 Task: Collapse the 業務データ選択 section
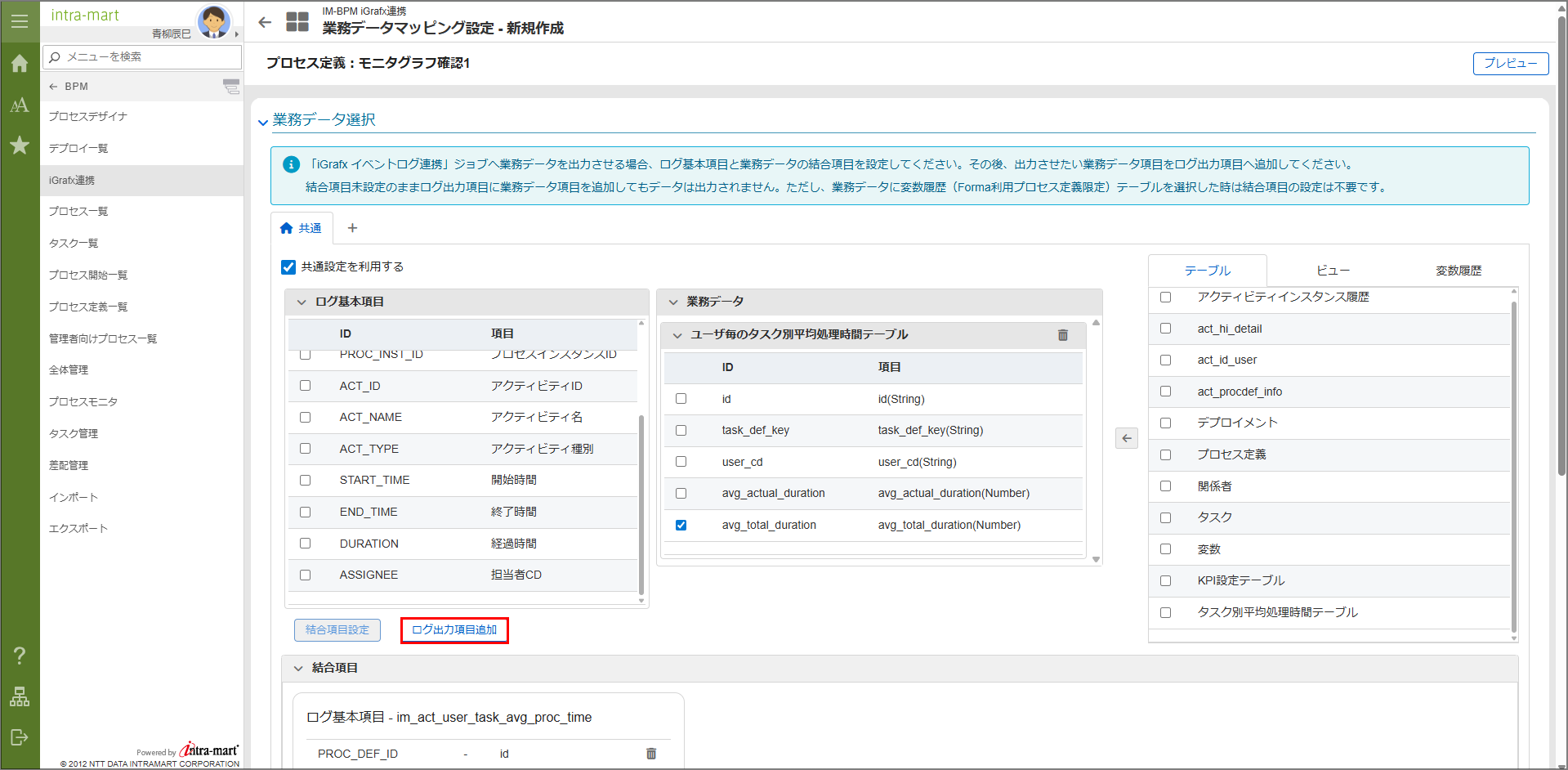(263, 122)
